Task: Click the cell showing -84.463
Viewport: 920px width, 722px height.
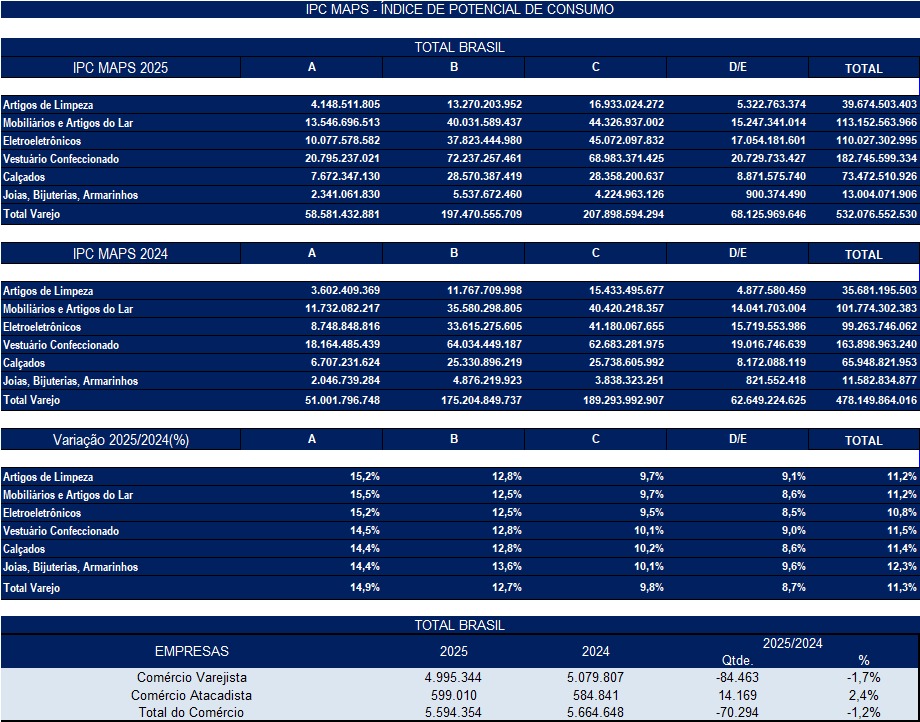Action: point(737,678)
